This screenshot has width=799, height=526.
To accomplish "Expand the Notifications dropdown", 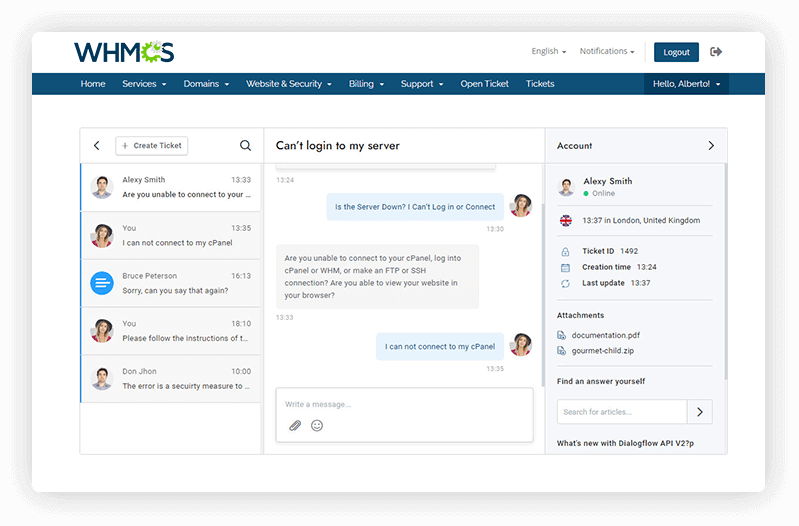I will click(x=606, y=52).
